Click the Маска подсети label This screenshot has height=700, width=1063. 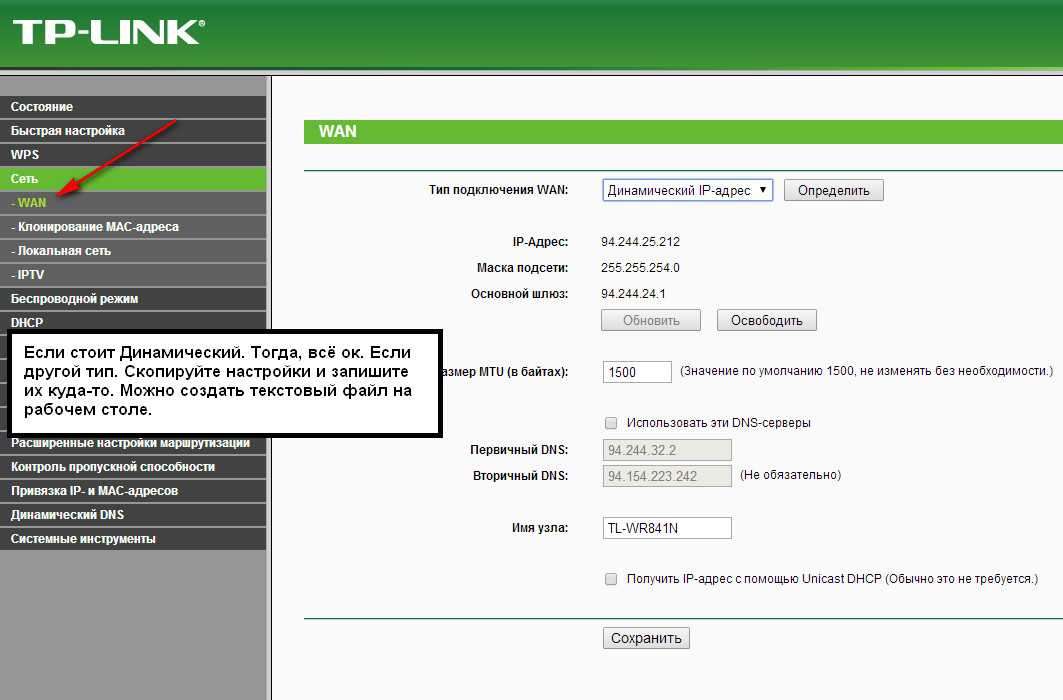tap(523, 268)
